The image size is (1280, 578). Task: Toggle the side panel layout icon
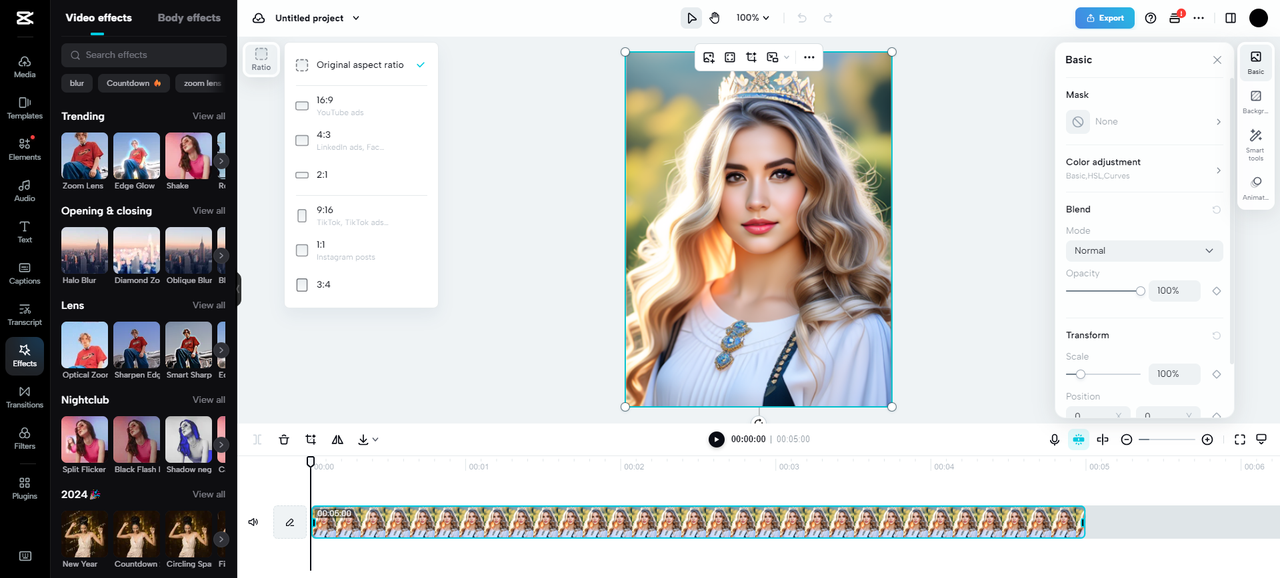(1231, 18)
